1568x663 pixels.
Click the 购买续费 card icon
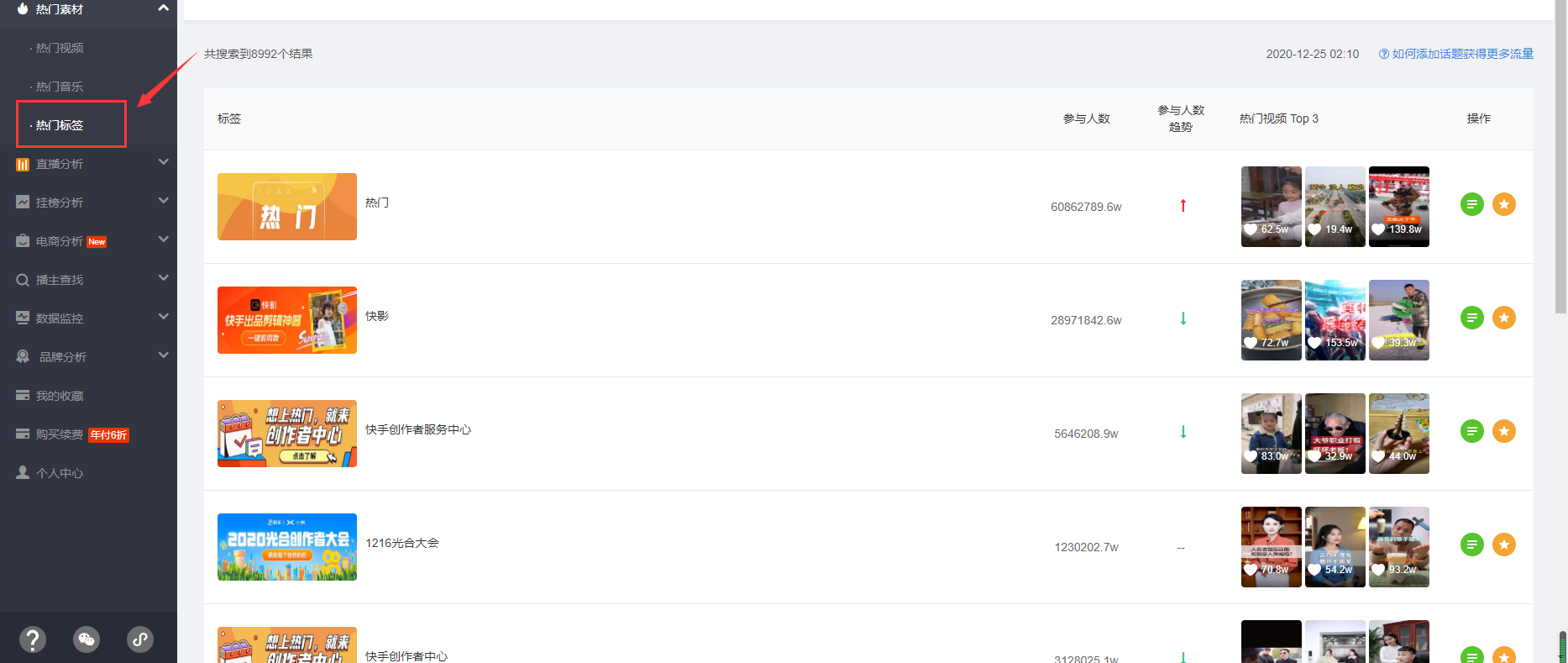point(23,434)
